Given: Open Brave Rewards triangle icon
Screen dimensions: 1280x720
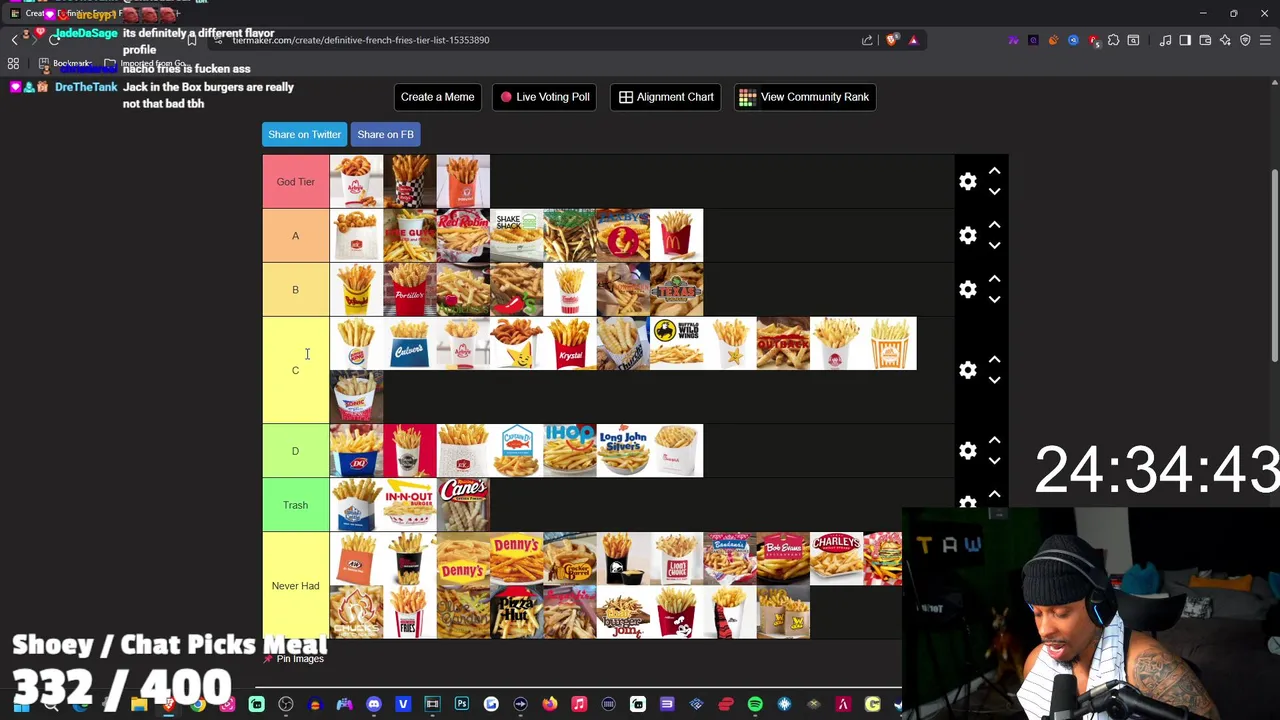Looking at the screenshot, I should 913,40.
